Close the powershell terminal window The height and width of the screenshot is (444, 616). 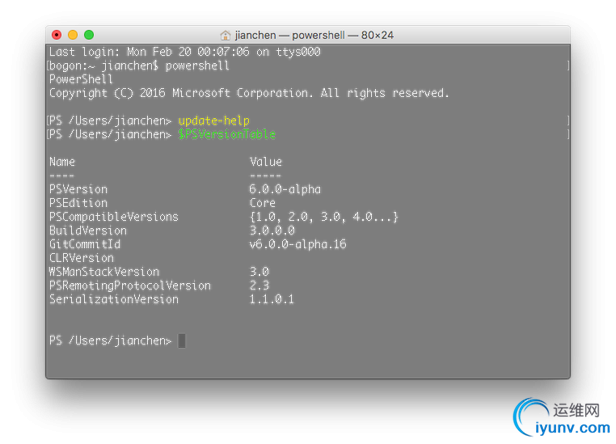(x=57, y=35)
